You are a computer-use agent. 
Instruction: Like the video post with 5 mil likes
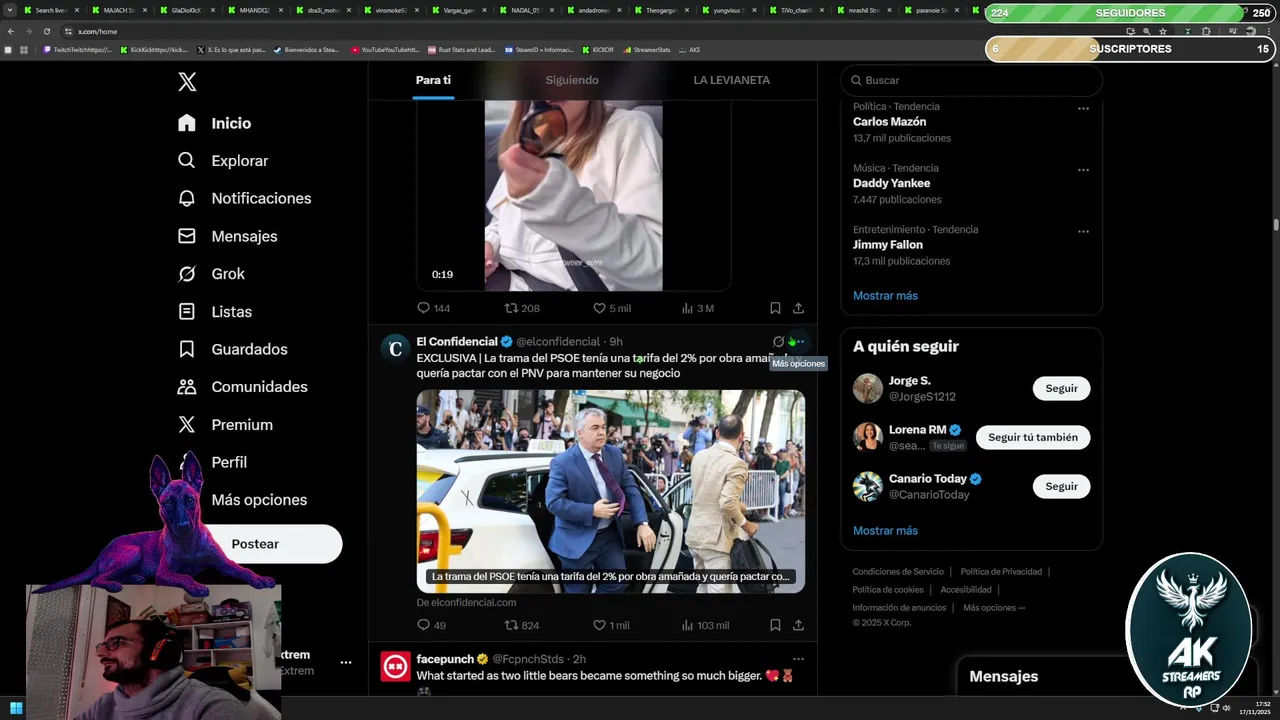pos(611,308)
